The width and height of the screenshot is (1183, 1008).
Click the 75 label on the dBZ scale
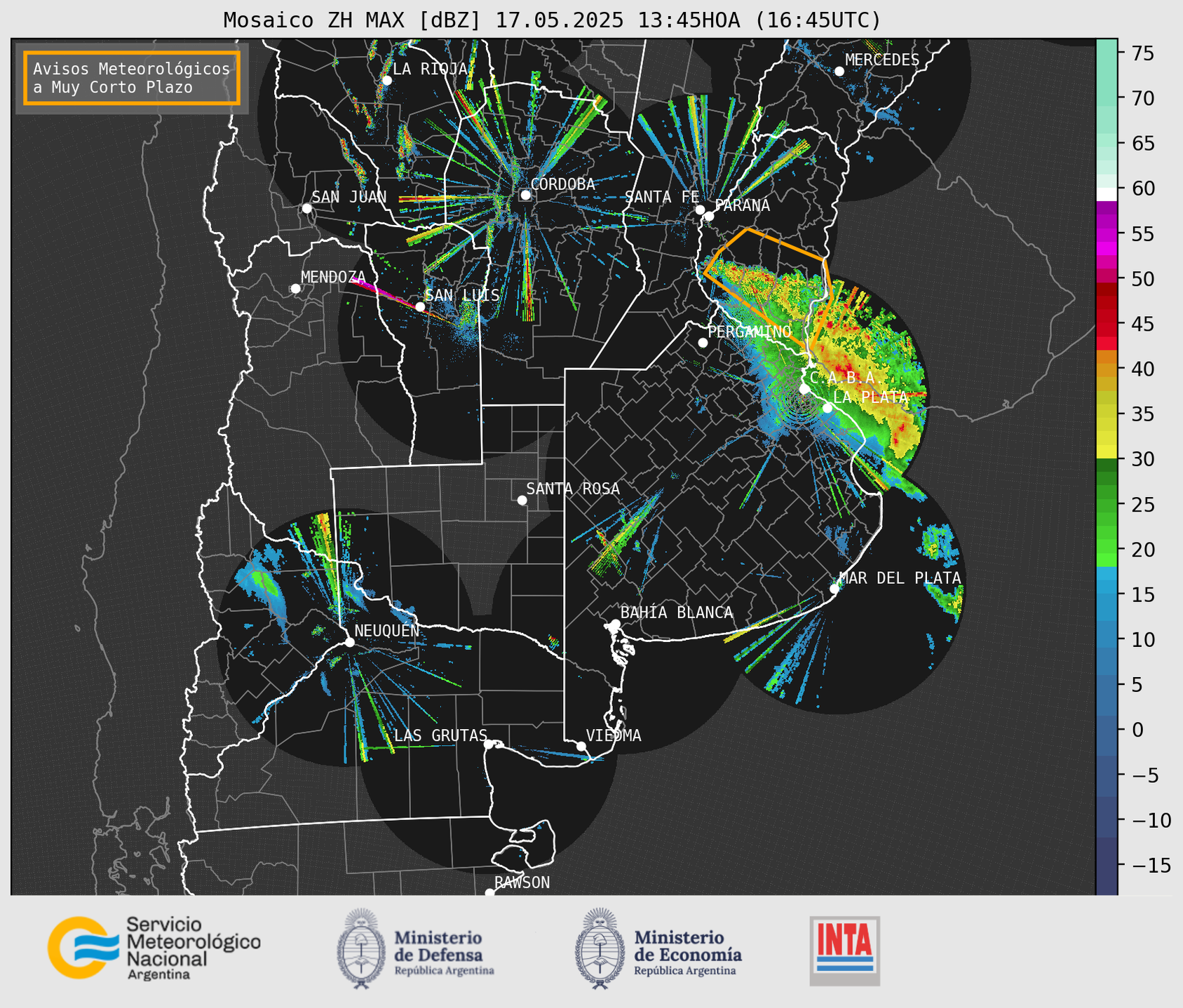(x=1142, y=53)
